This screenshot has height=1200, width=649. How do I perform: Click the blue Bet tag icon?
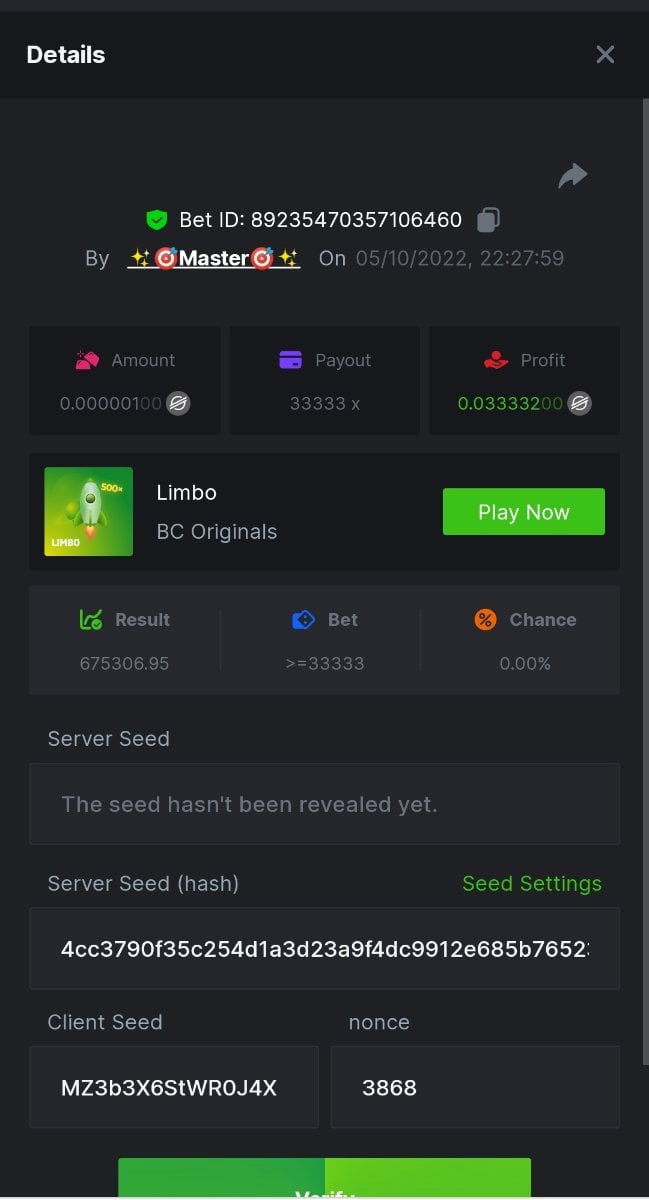click(x=303, y=620)
